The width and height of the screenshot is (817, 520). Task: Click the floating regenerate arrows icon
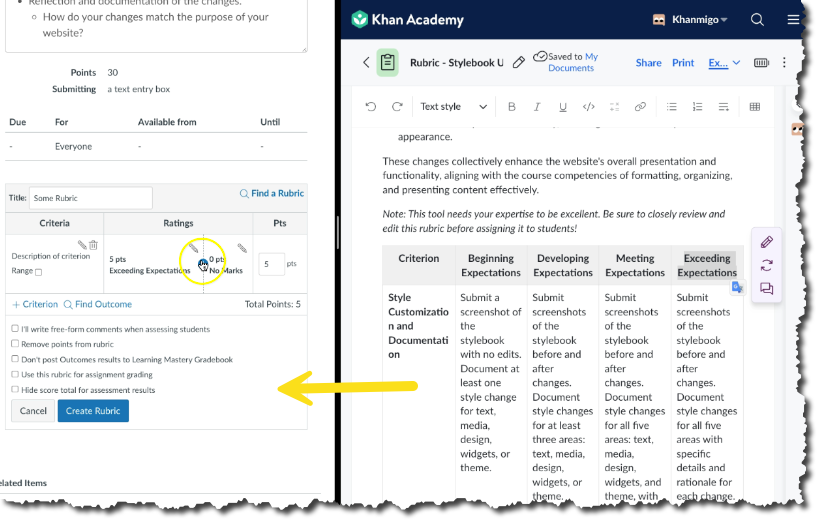coord(766,266)
